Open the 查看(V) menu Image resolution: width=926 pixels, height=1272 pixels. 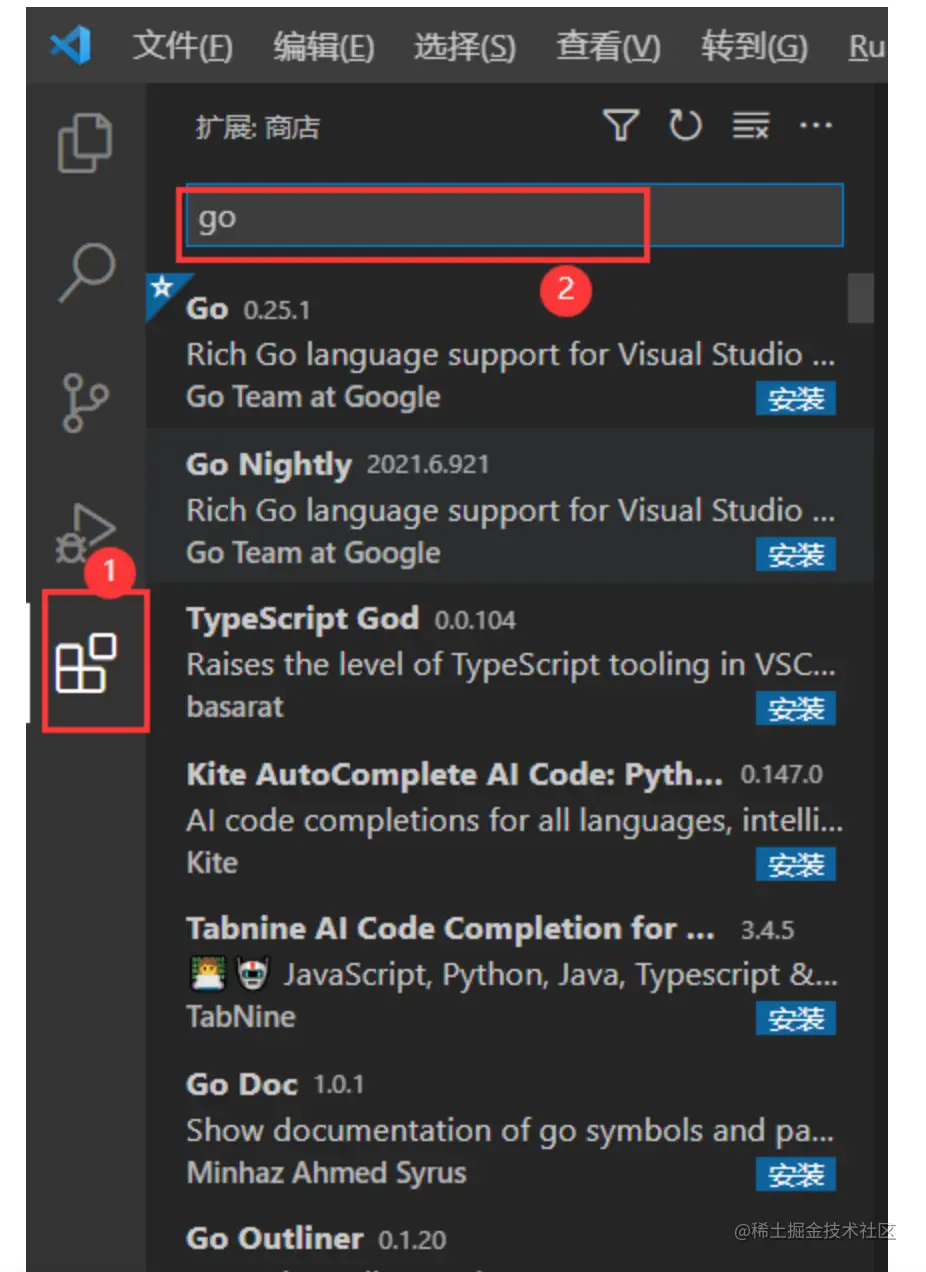point(608,47)
